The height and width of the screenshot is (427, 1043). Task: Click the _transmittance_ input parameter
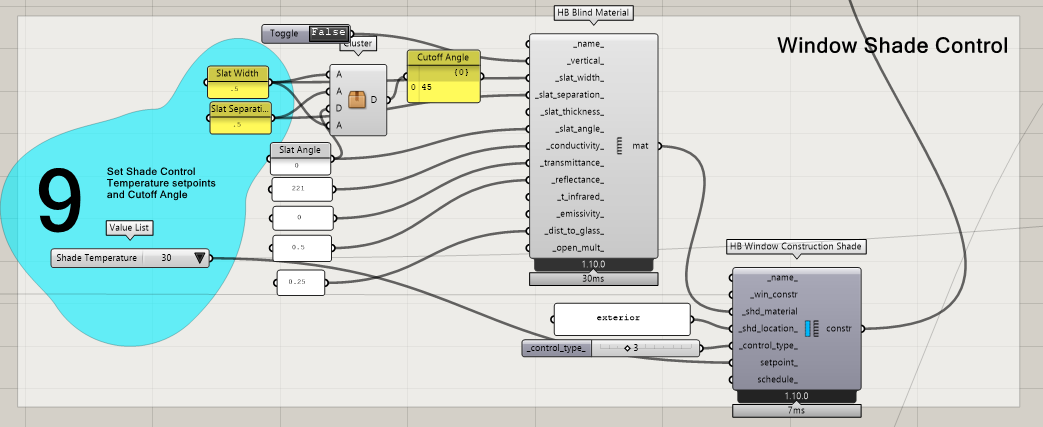coord(573,163)
